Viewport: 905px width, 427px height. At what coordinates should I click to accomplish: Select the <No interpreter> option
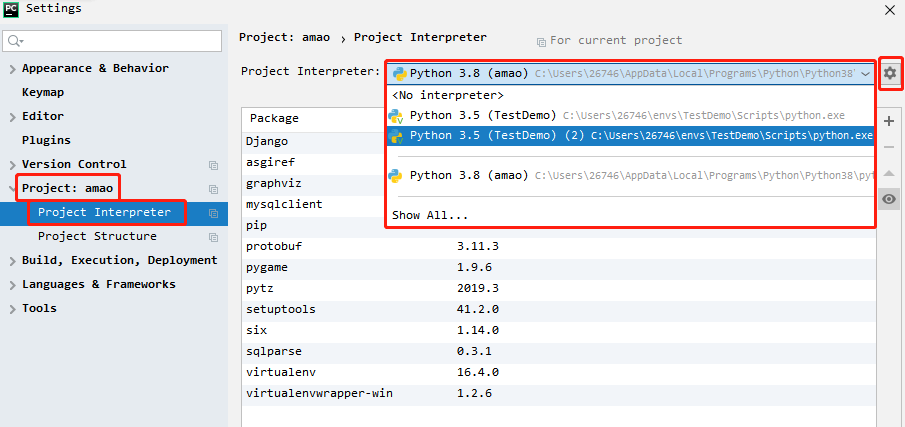point(630,95)
